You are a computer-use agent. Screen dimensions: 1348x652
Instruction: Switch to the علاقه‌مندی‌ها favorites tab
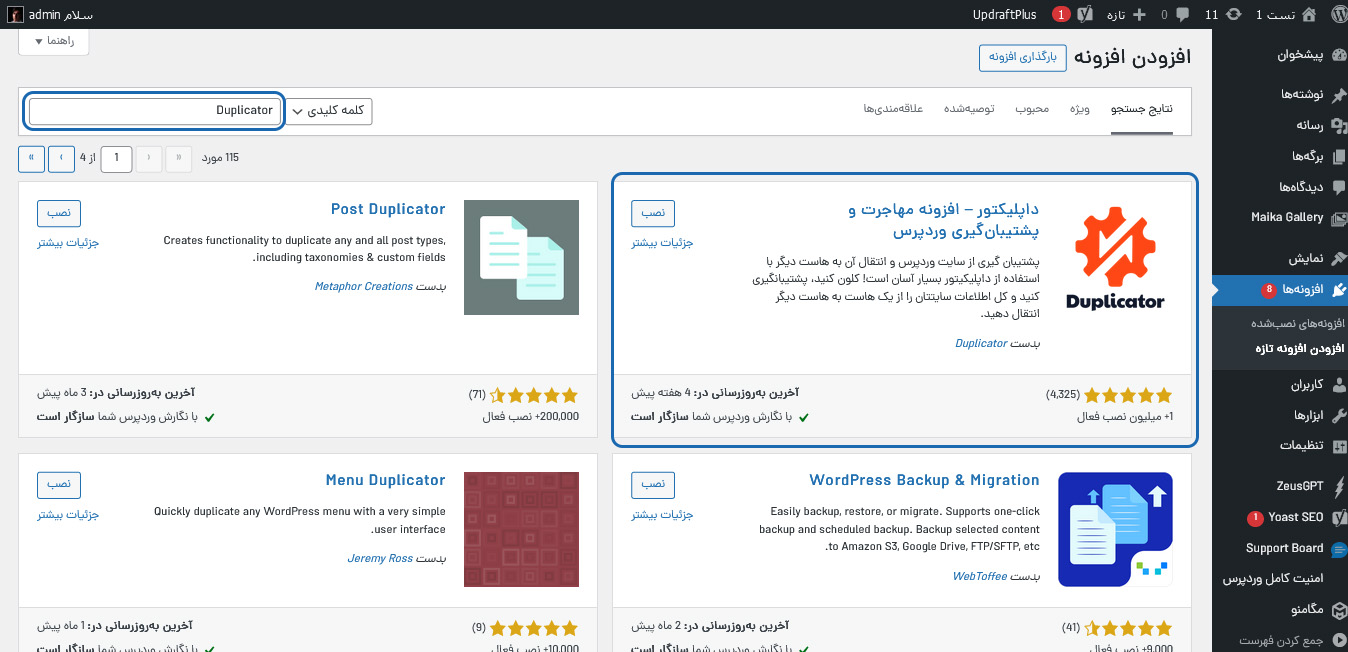893,109
